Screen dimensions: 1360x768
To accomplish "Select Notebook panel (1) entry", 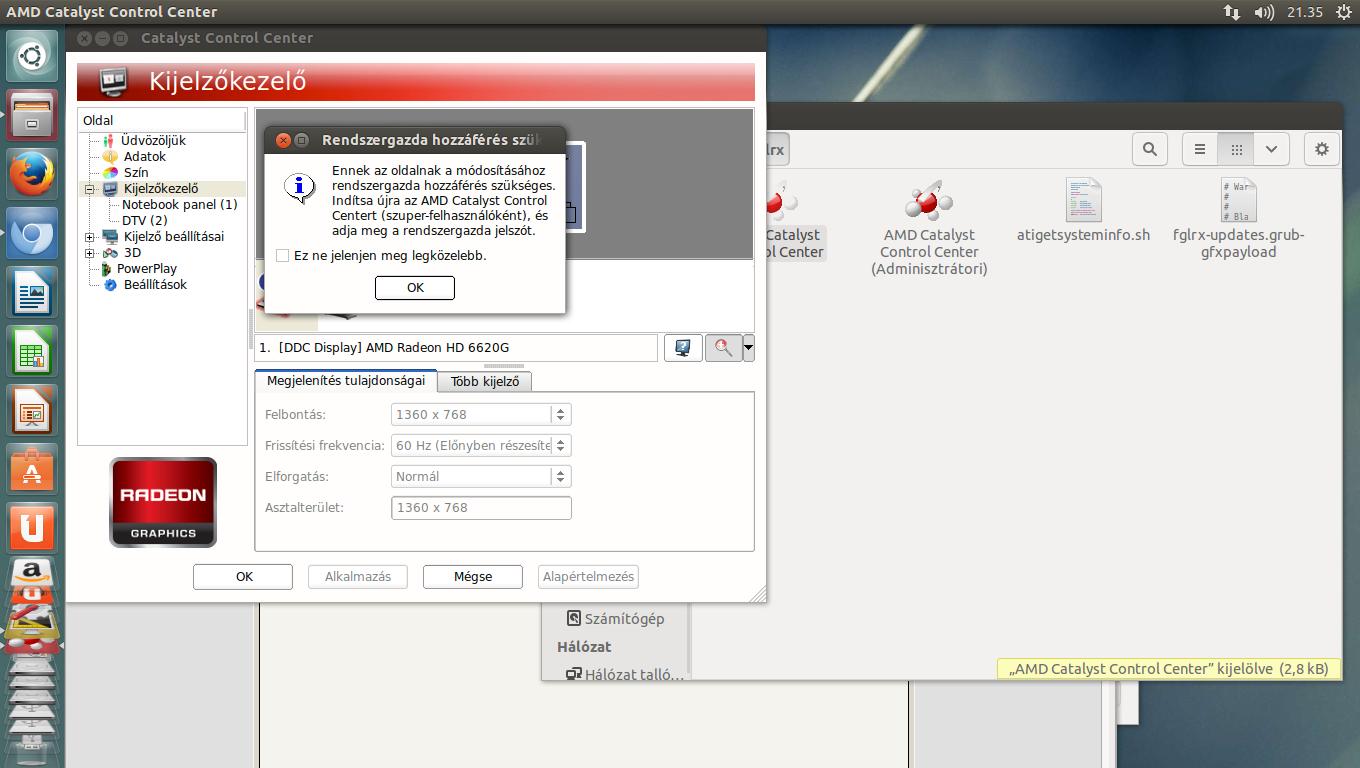I will pos(180,204).
